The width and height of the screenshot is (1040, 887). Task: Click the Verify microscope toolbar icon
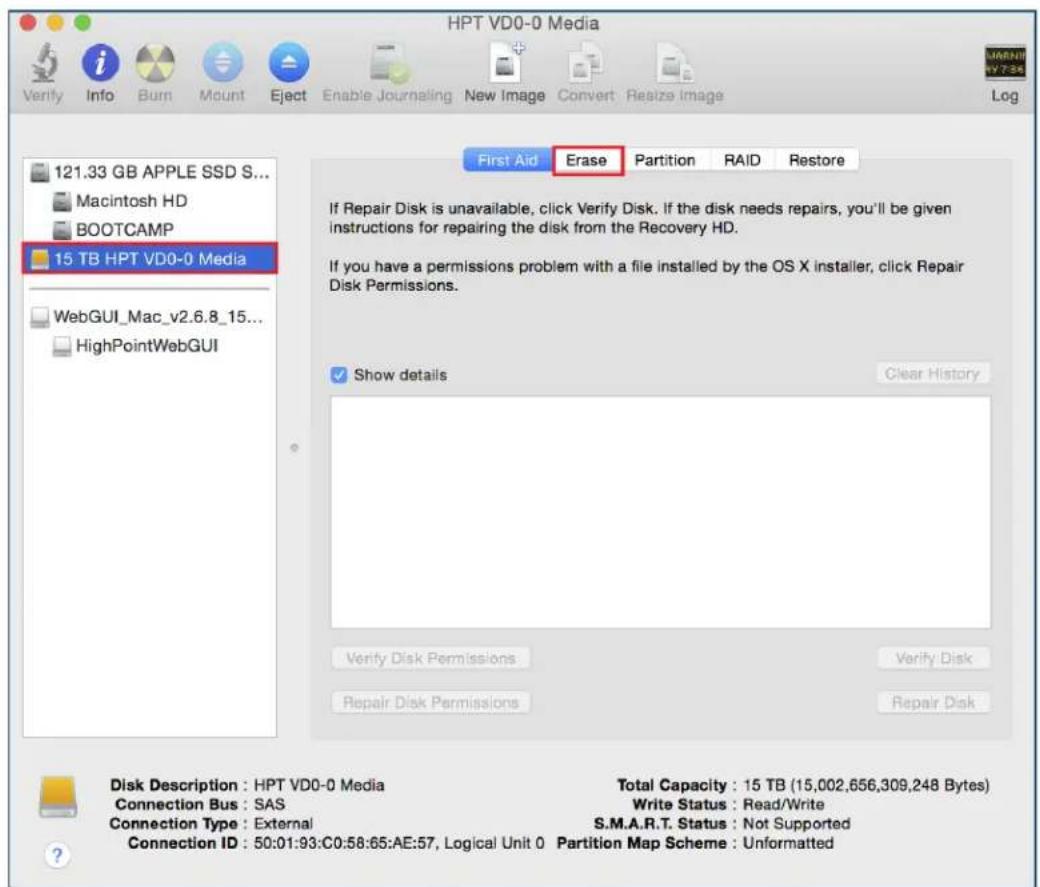(x=44, y=63)
